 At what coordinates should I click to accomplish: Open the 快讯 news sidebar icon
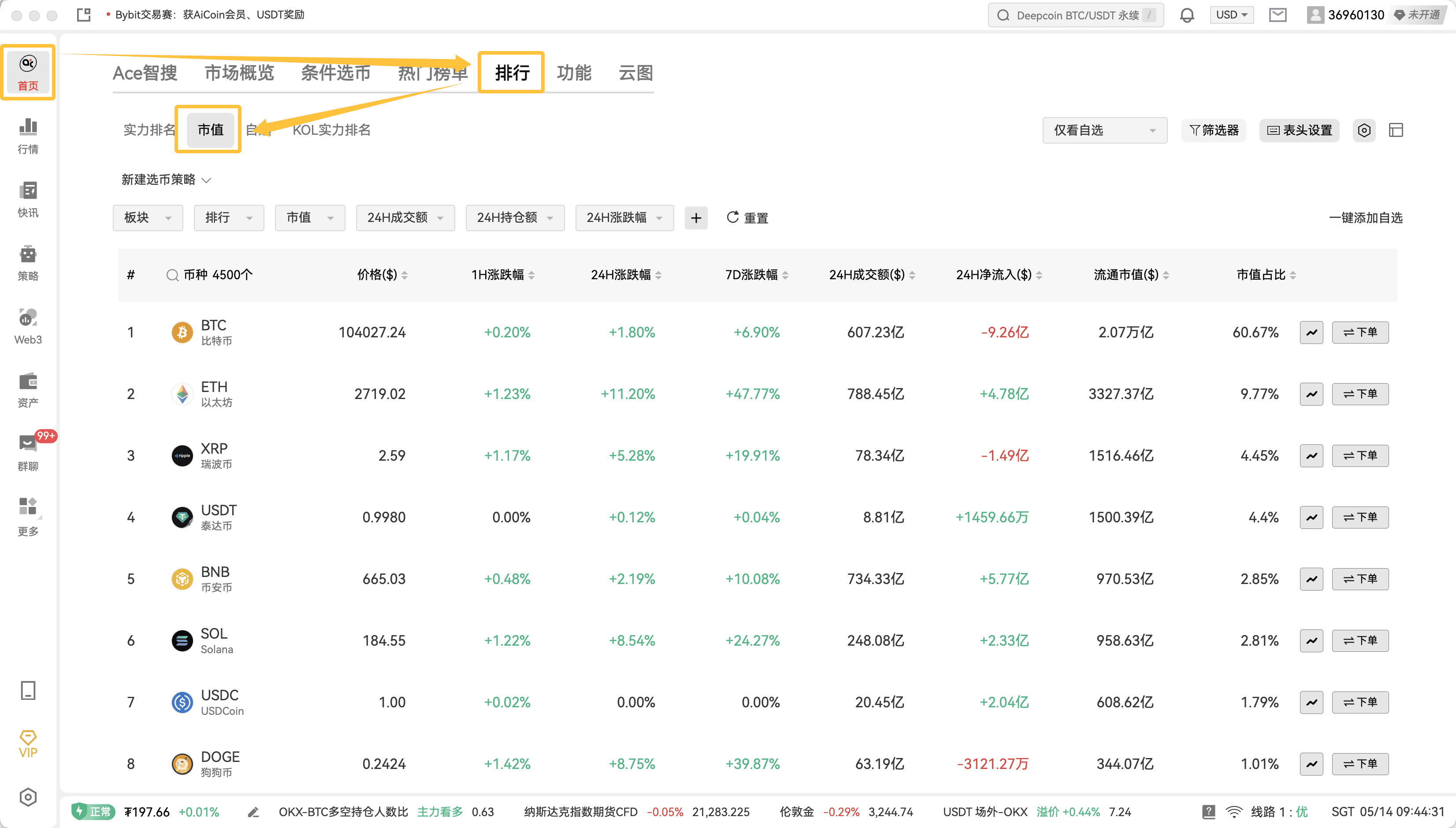coord(28,199)
